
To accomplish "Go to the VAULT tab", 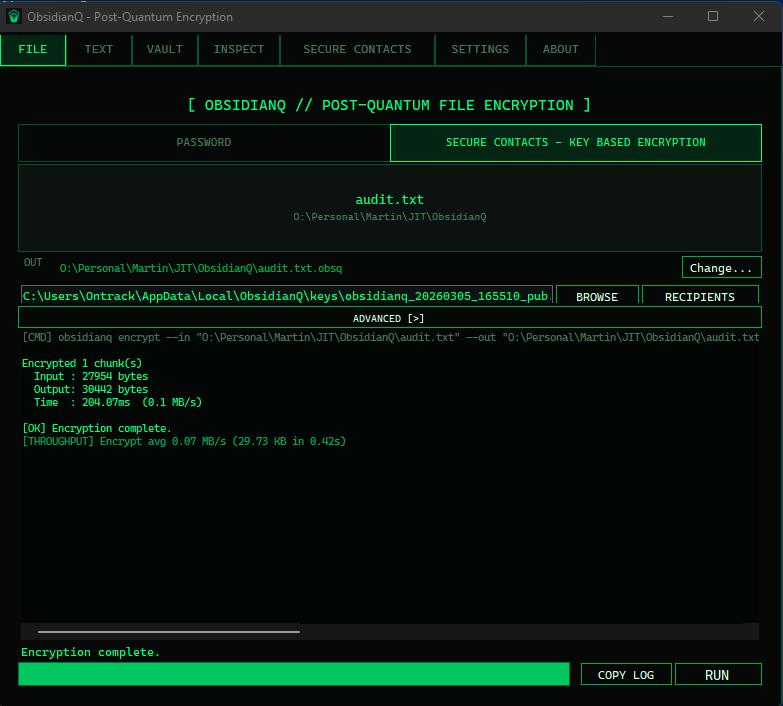I will (164, 49).
